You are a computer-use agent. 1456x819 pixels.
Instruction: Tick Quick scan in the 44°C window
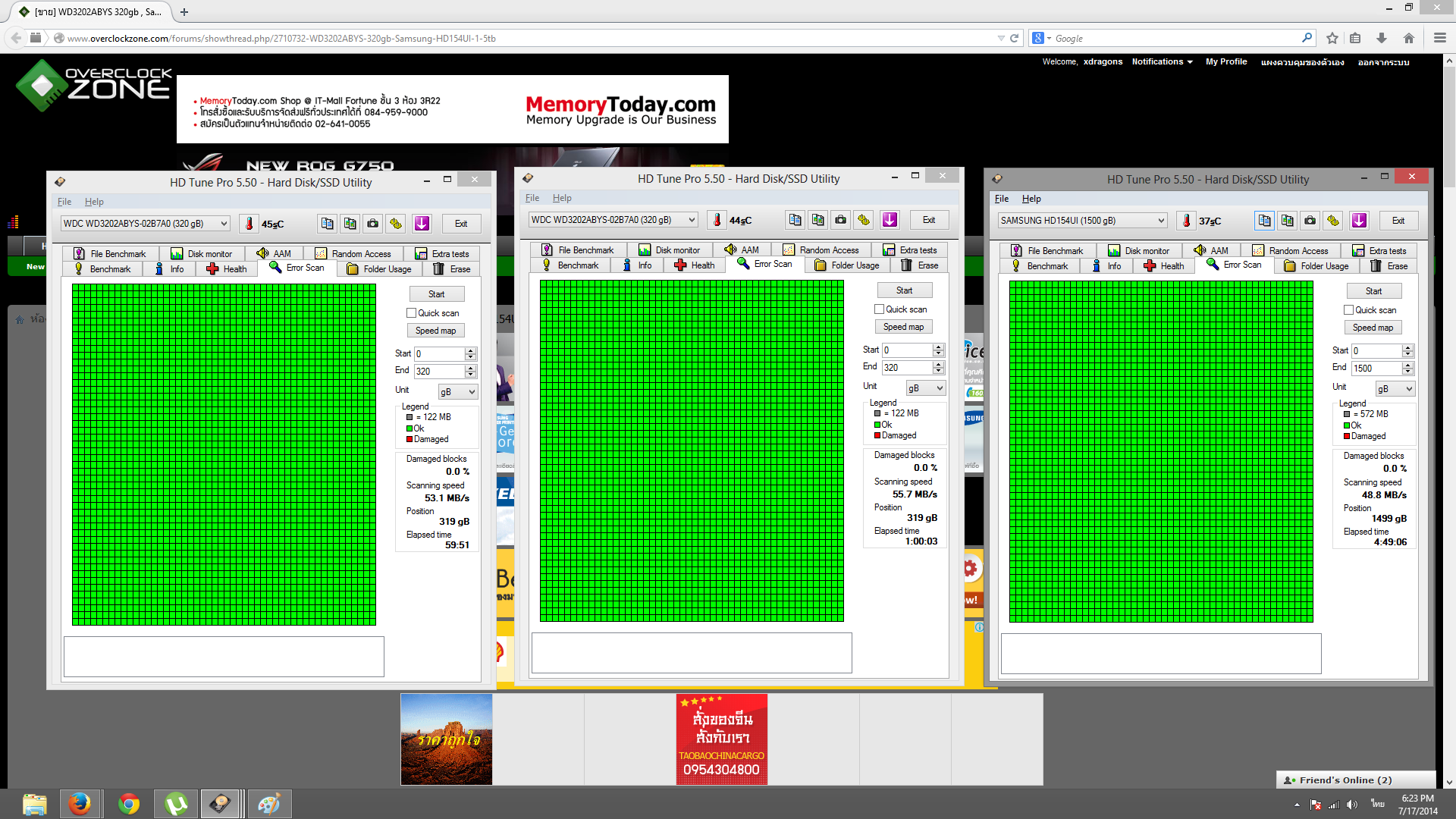click(x=879, y=309)
